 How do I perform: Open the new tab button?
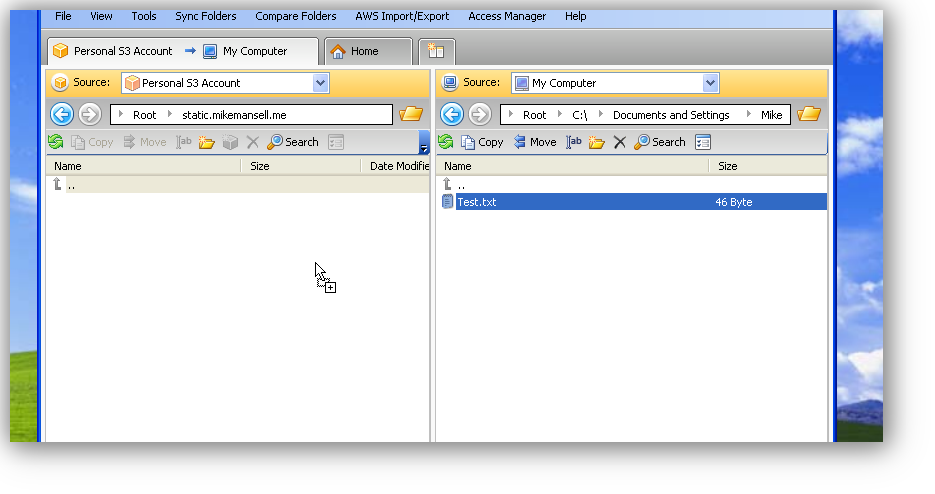437,51
